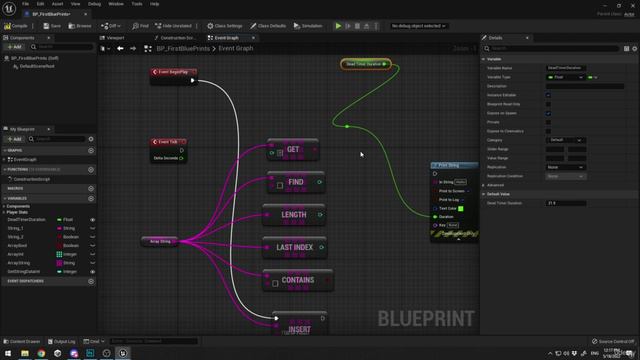Toggle Blueprint Read Only checkbox

point(548,104)
